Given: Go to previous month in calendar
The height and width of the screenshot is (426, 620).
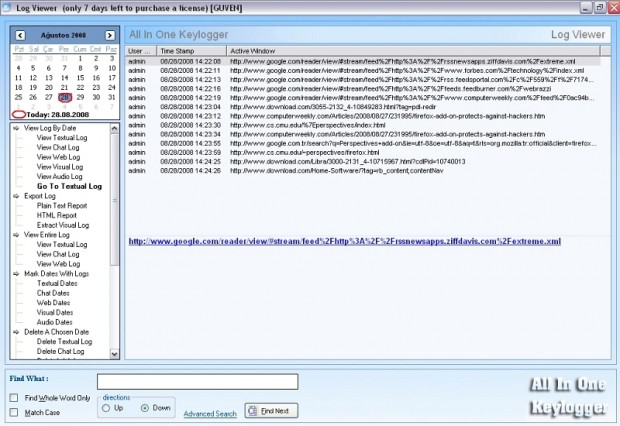Looking at the screenshot, I should coord(21,35).
